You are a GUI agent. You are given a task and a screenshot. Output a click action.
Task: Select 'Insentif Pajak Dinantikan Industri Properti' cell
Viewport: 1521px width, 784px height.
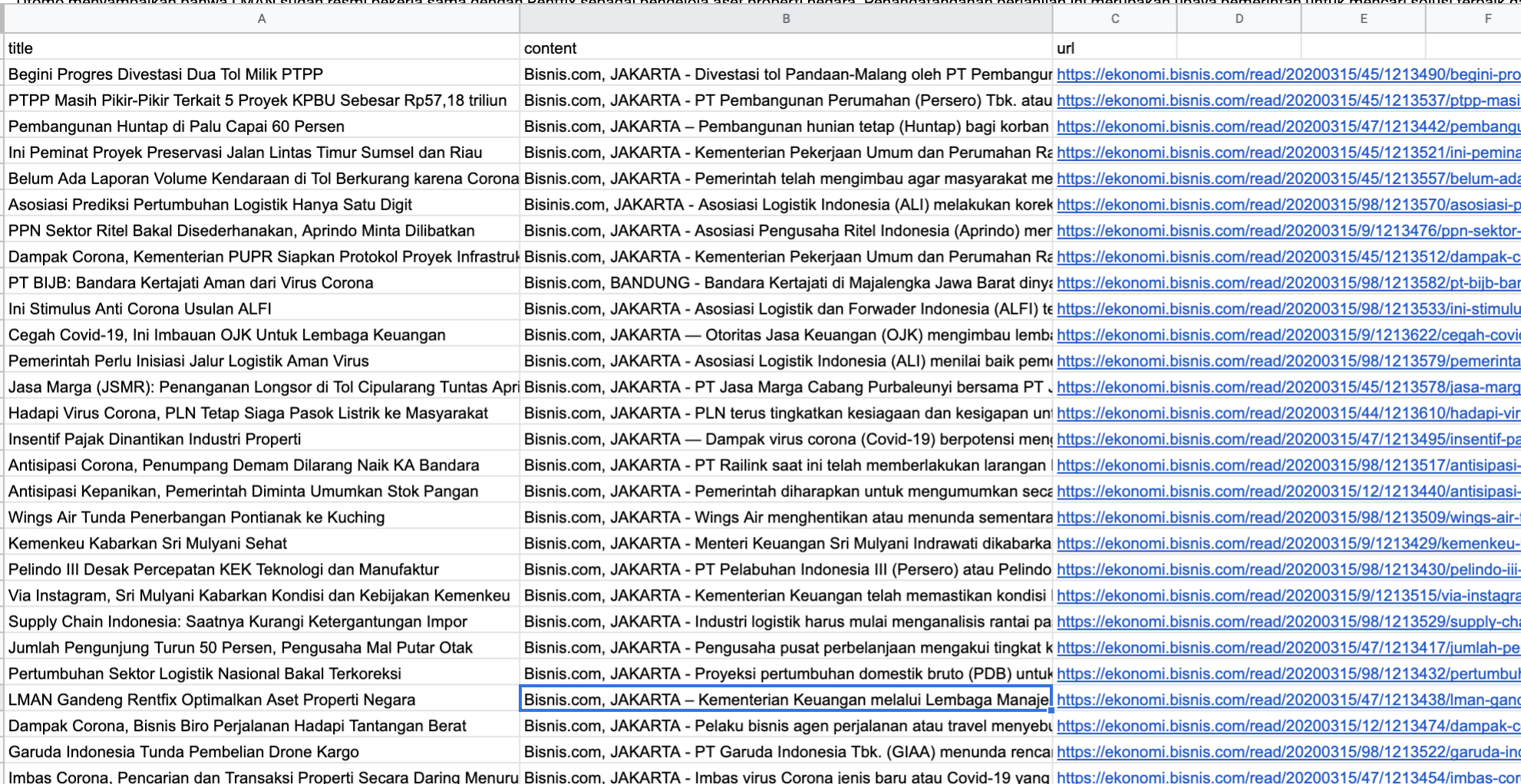(262, 440)
